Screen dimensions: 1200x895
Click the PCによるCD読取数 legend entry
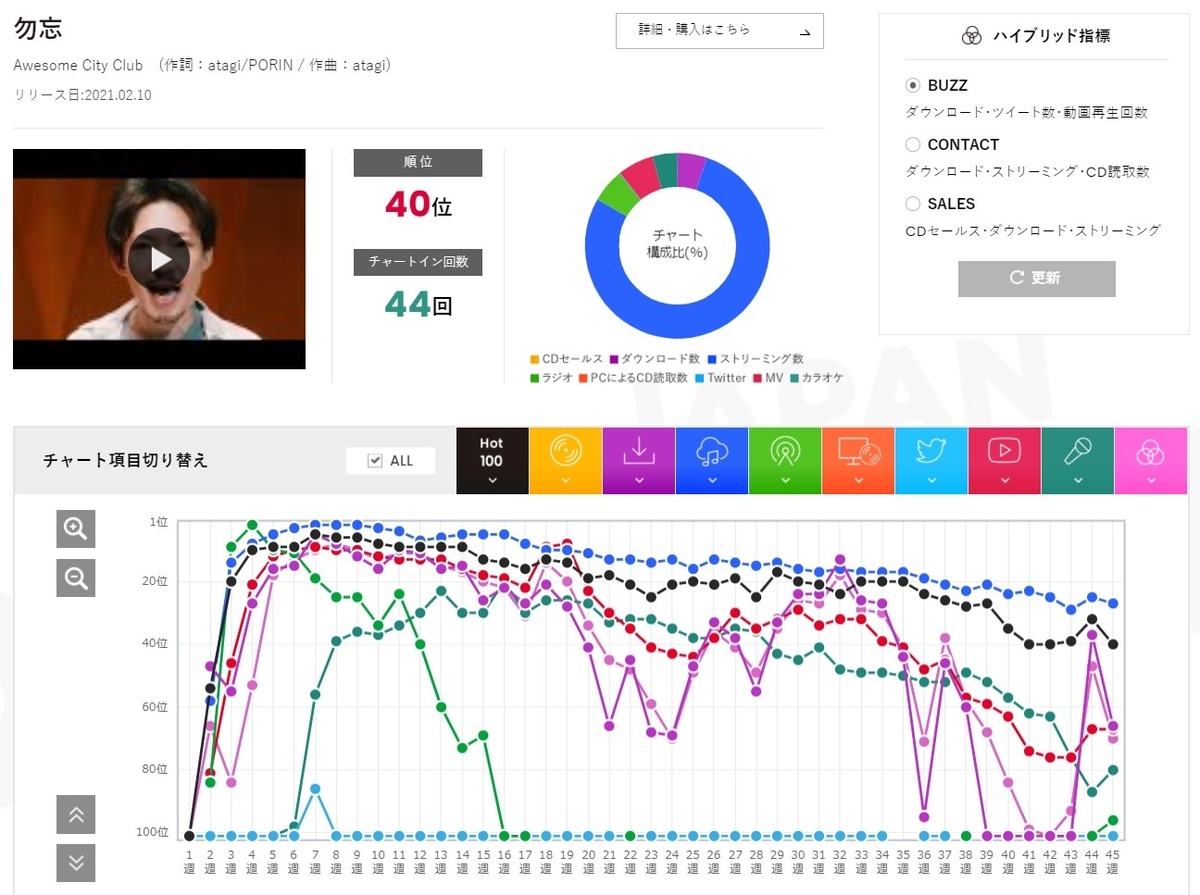coord(633,378)
